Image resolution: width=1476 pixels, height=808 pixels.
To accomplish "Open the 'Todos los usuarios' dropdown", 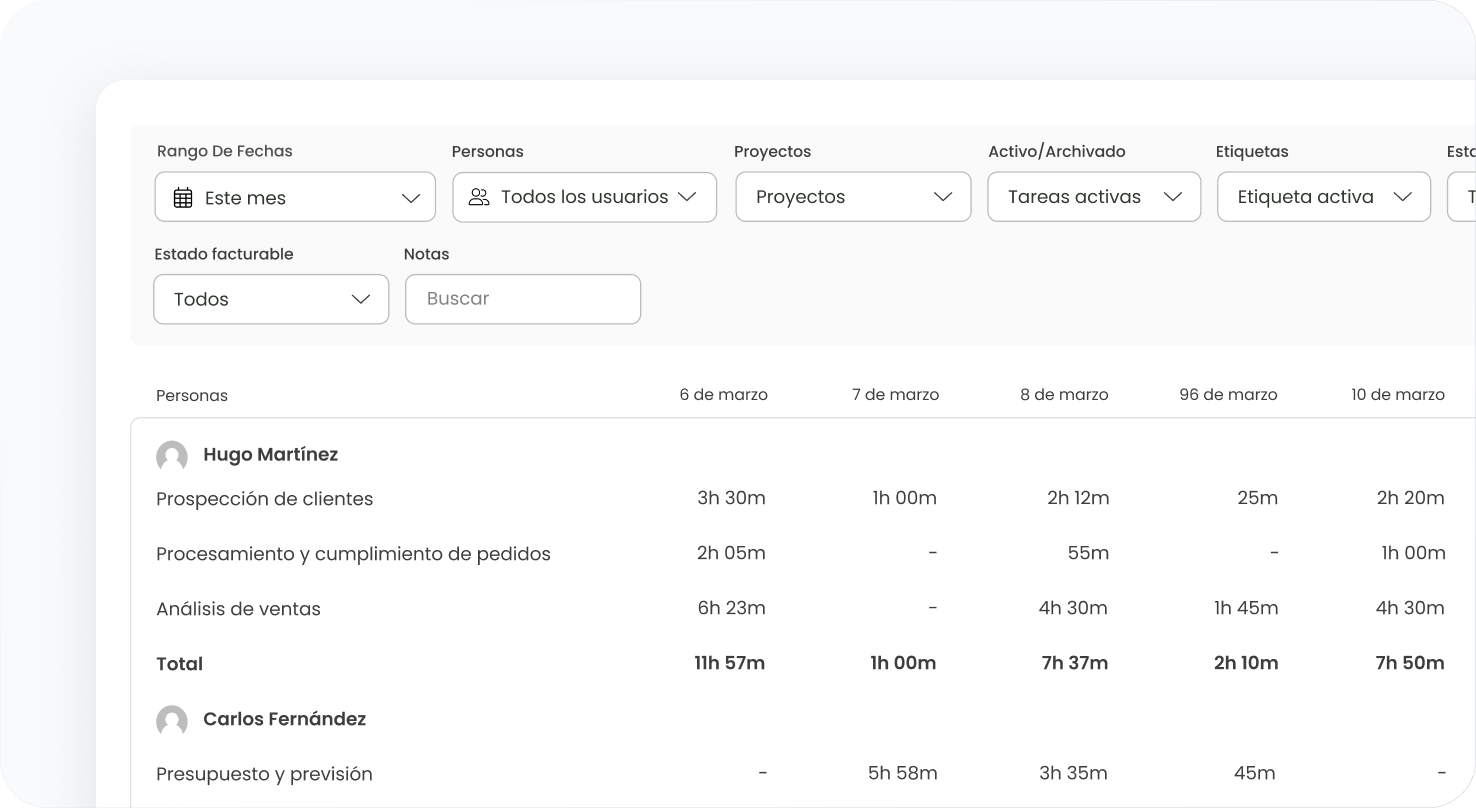I will (584, 197).
